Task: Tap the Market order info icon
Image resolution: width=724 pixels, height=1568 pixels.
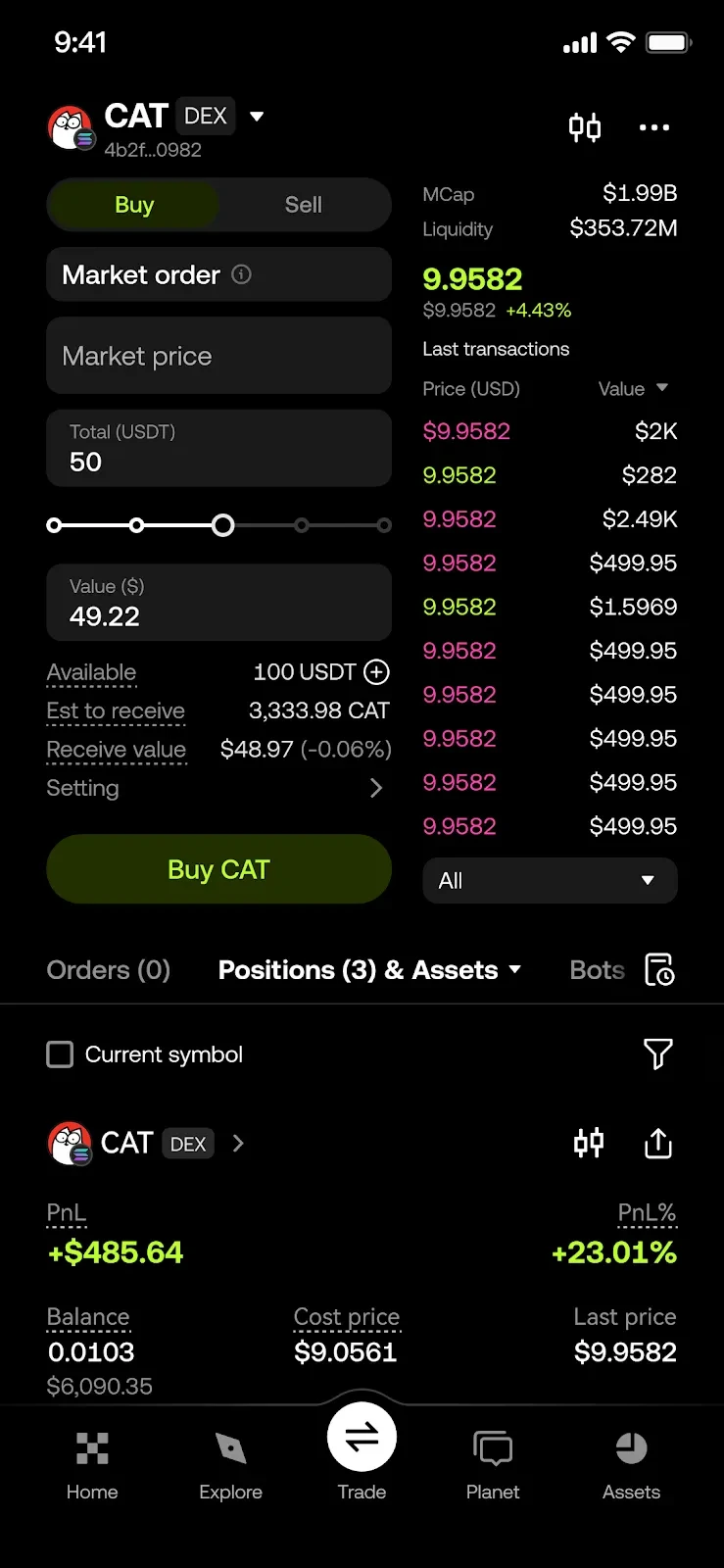Action: [x=241, y=274]
